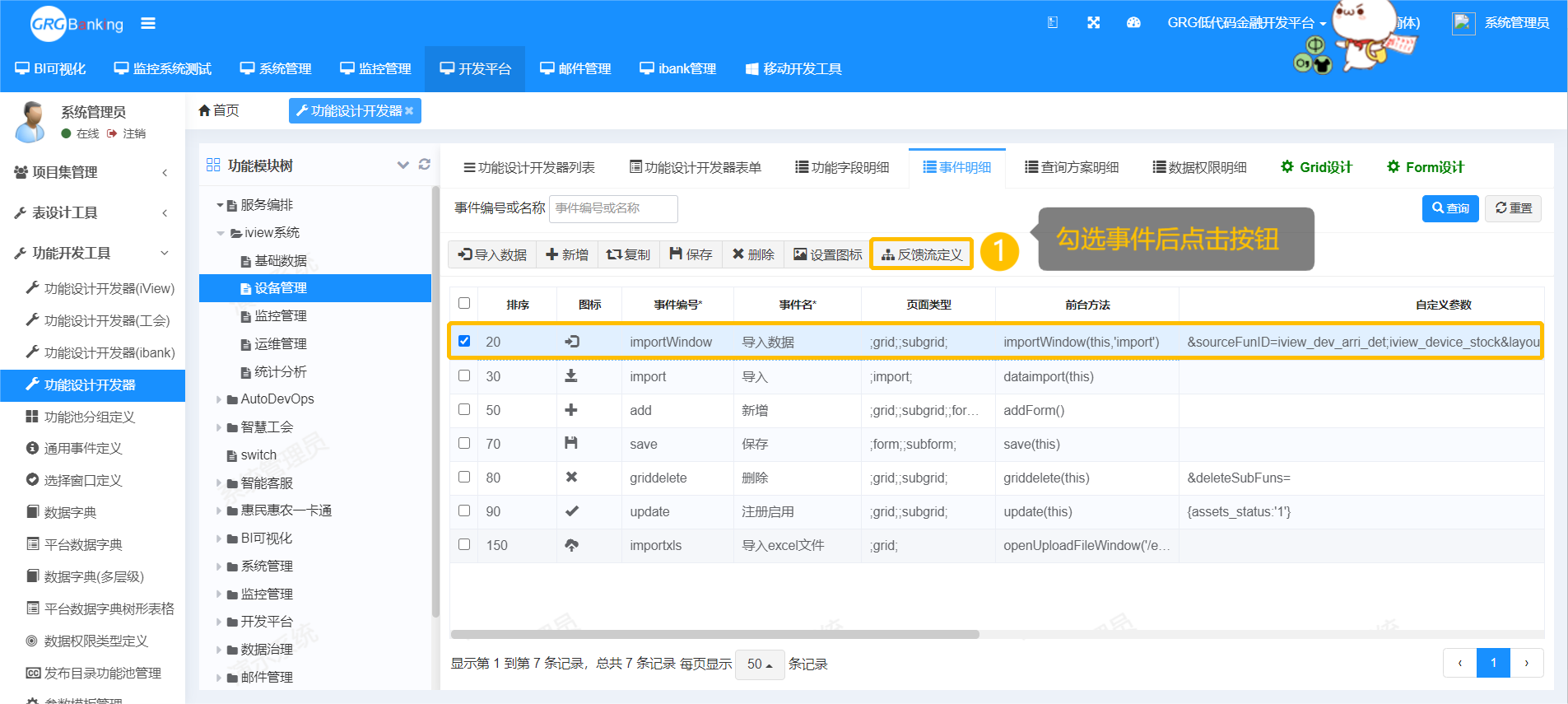The width and height of the screenshot is (1568, 704).
Task: Click the checkmark icon in update row
Action: 571,511
